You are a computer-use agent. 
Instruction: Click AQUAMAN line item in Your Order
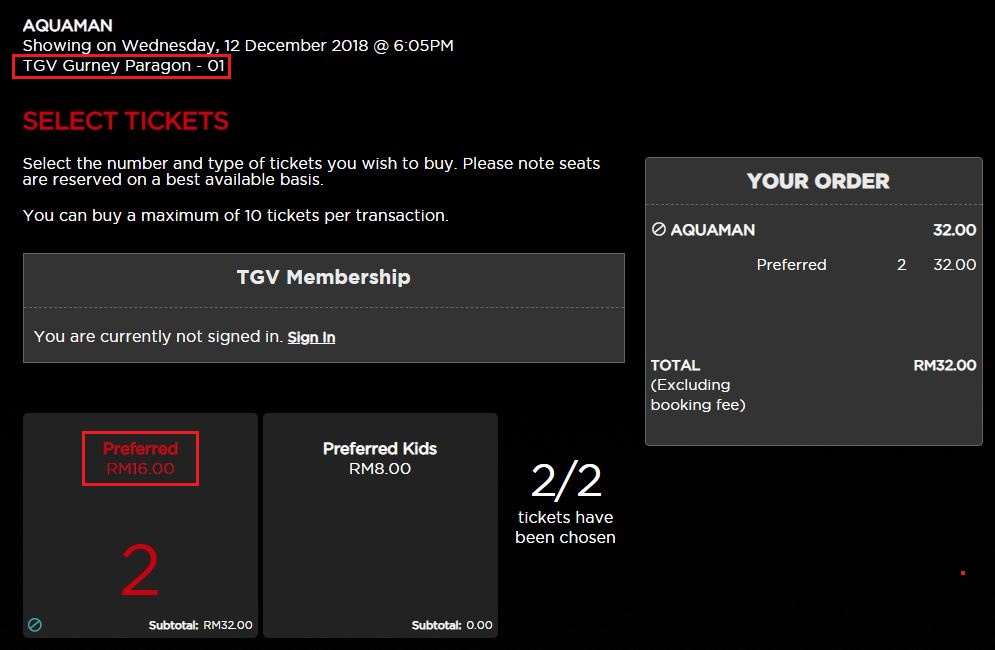click(713, 230)
